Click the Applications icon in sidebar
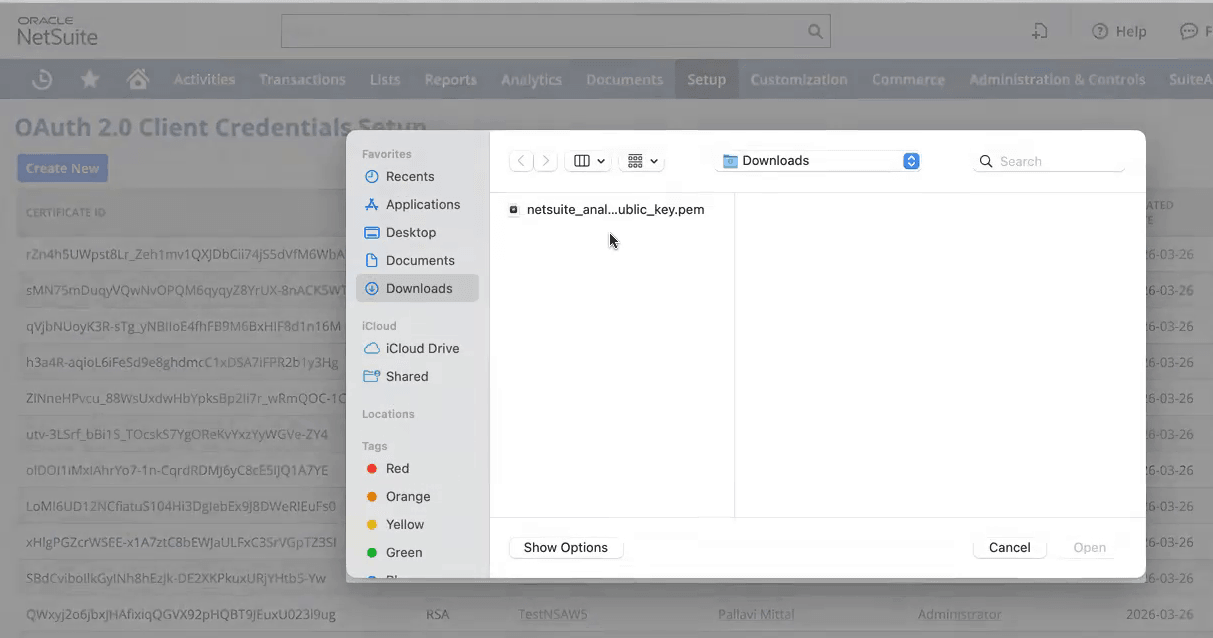This screenshot has width=1213, height=638. pyautogui.click(x=372, y=204)
